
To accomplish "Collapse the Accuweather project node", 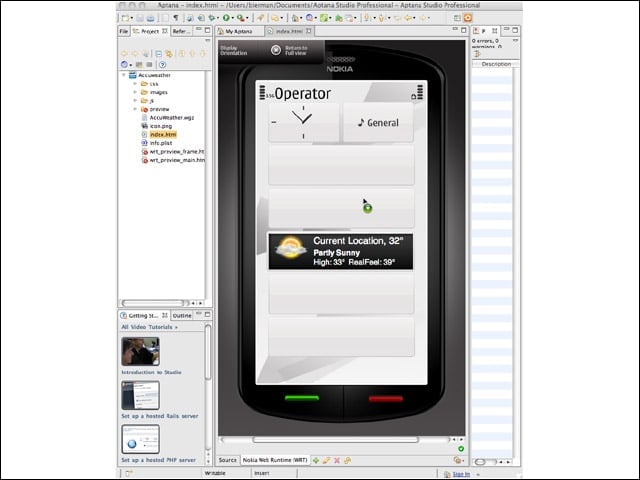I will click(x=124, y=75).
